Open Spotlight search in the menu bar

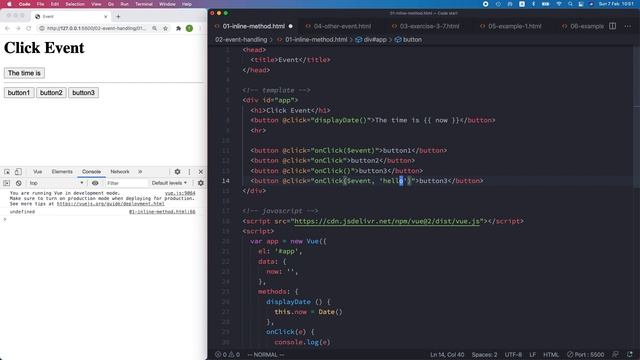[x=570, y=4]
